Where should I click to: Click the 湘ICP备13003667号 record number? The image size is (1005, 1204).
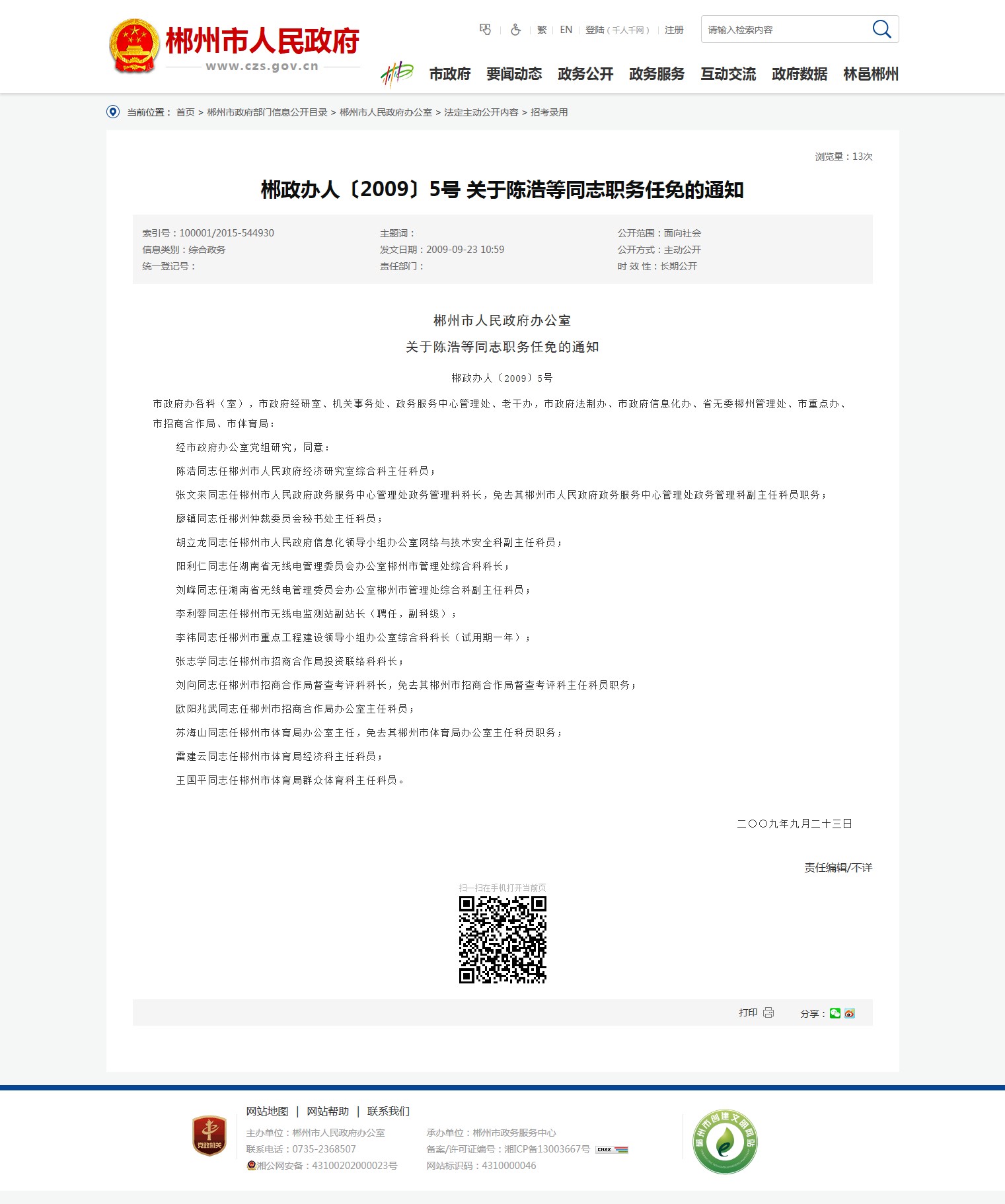click(x=547, y=1149)
